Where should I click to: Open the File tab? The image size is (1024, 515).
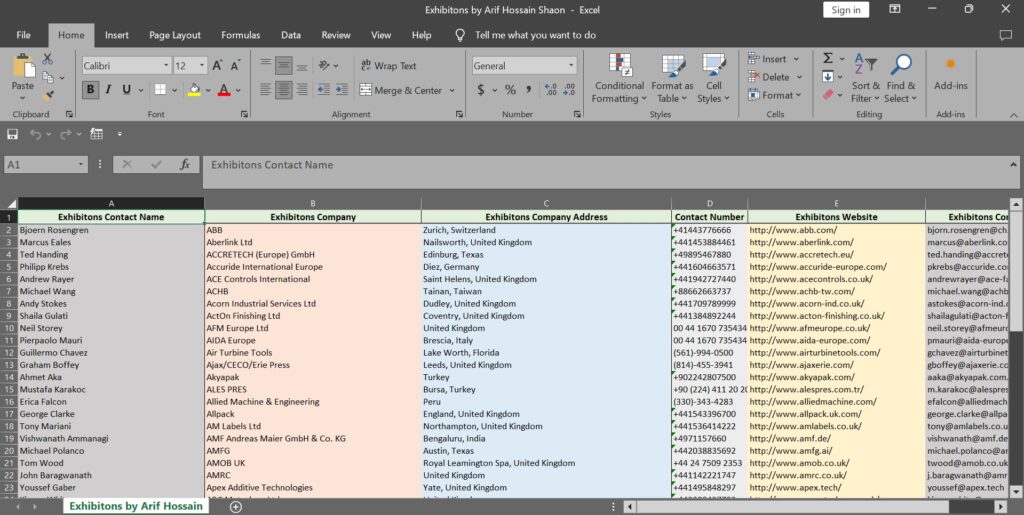point(24,35)
